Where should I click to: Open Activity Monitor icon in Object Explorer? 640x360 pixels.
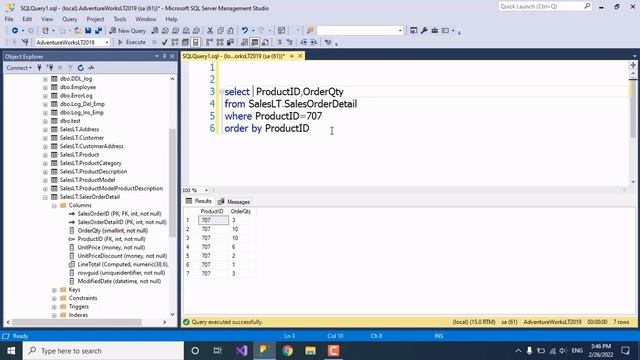pyautogui.click(x=91, y=68)
